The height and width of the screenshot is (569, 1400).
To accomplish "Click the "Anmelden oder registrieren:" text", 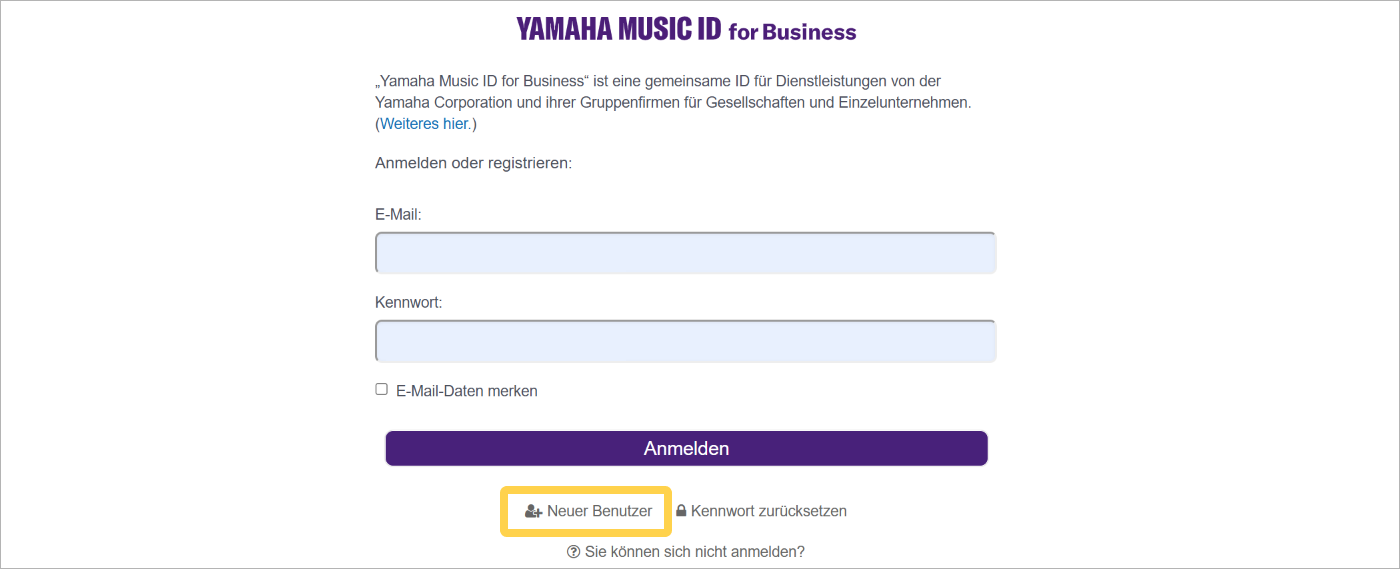I will coord(473,163).
